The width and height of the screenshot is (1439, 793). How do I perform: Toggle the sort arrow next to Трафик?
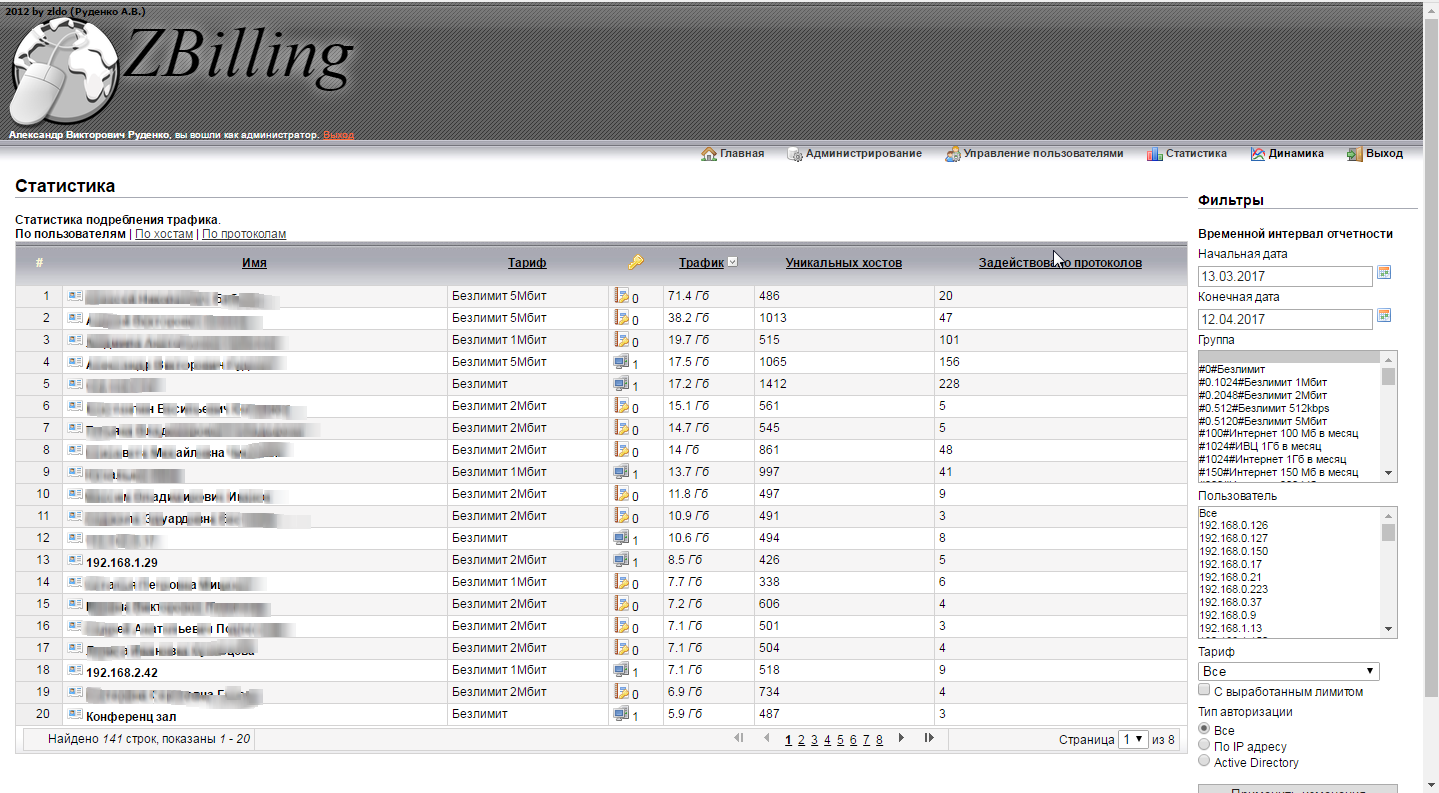pos(733,263)
